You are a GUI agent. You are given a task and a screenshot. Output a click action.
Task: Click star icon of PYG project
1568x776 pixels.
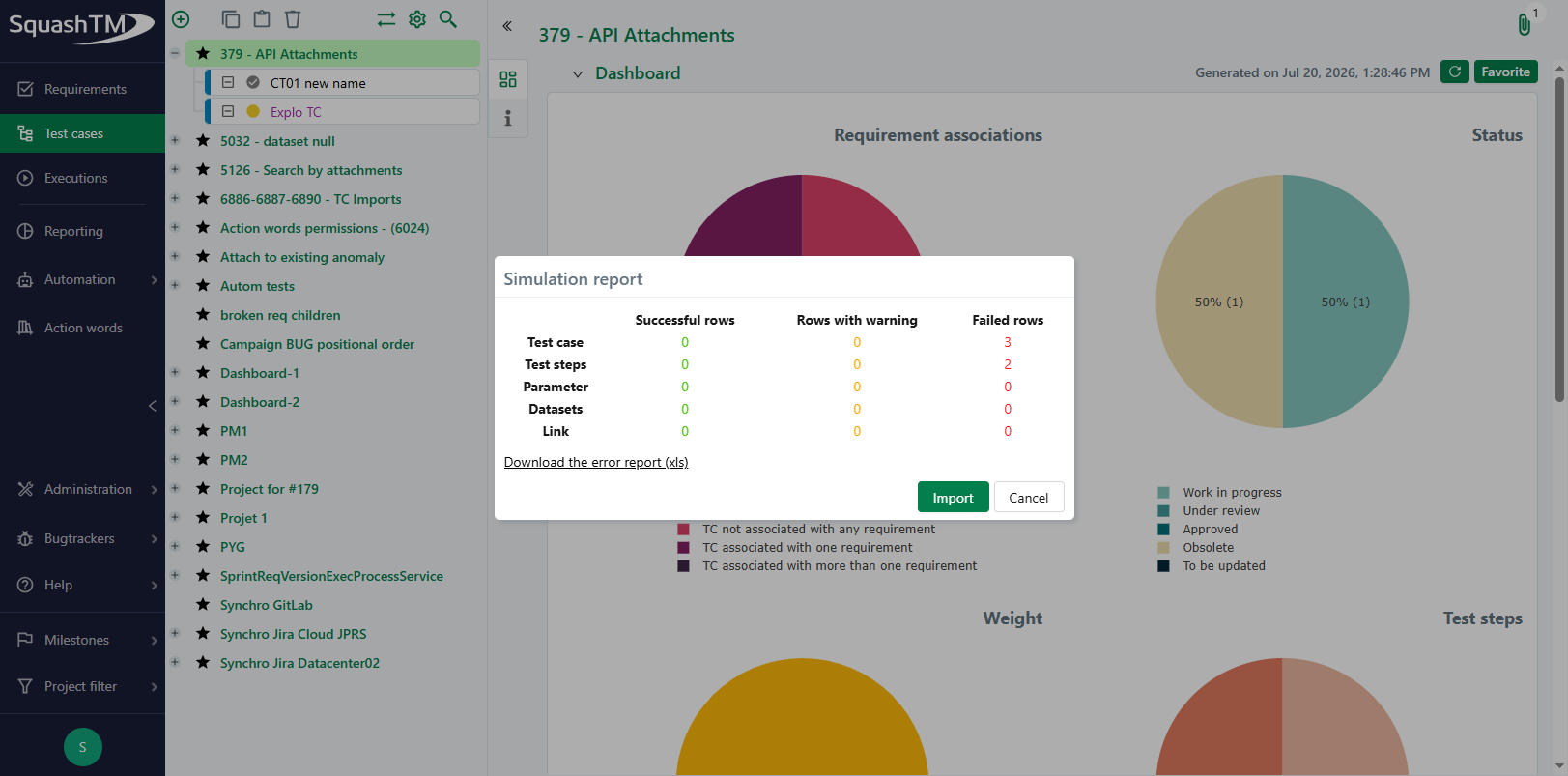coord(203,547)
